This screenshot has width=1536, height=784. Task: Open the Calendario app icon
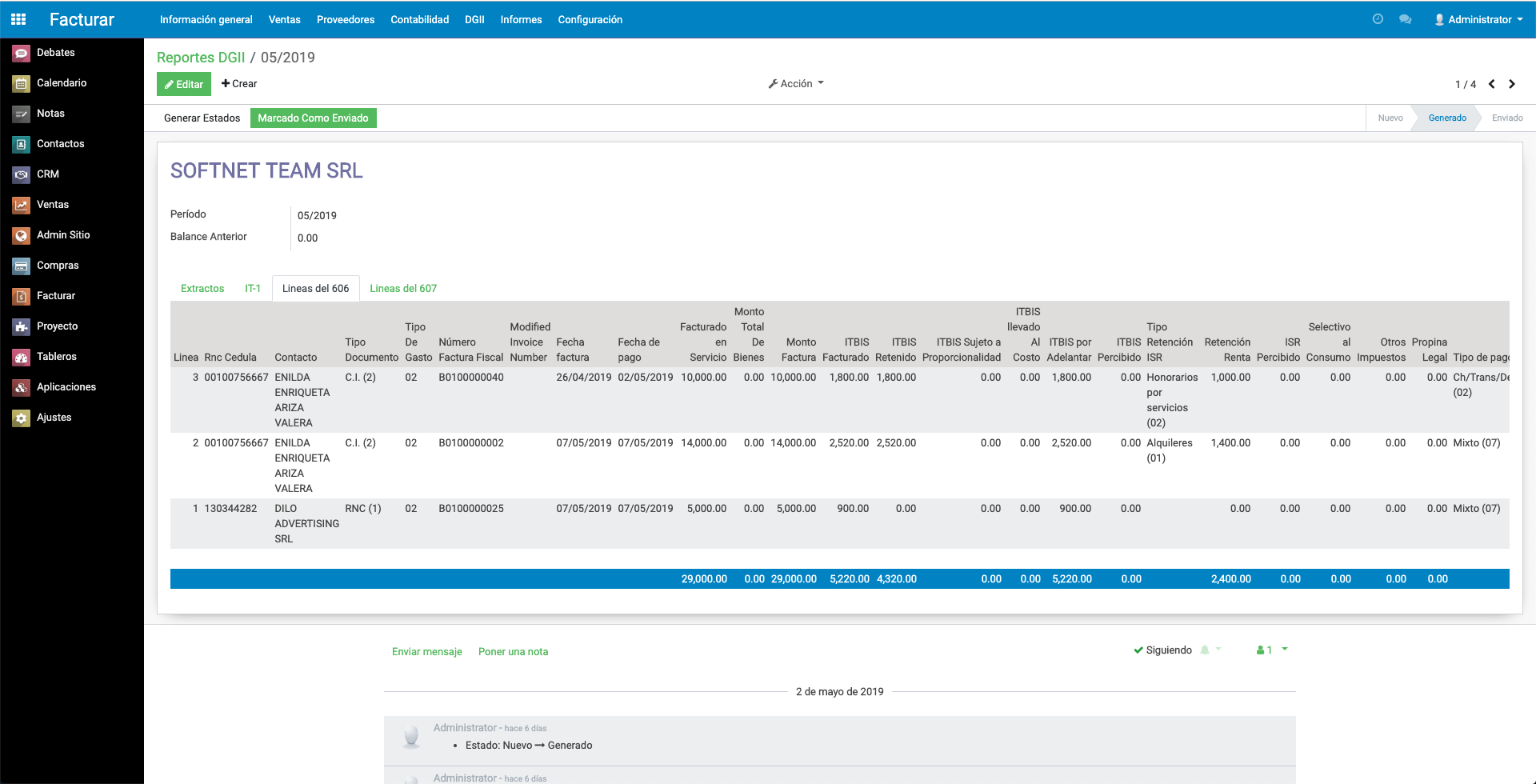click(x=22, y=83)
